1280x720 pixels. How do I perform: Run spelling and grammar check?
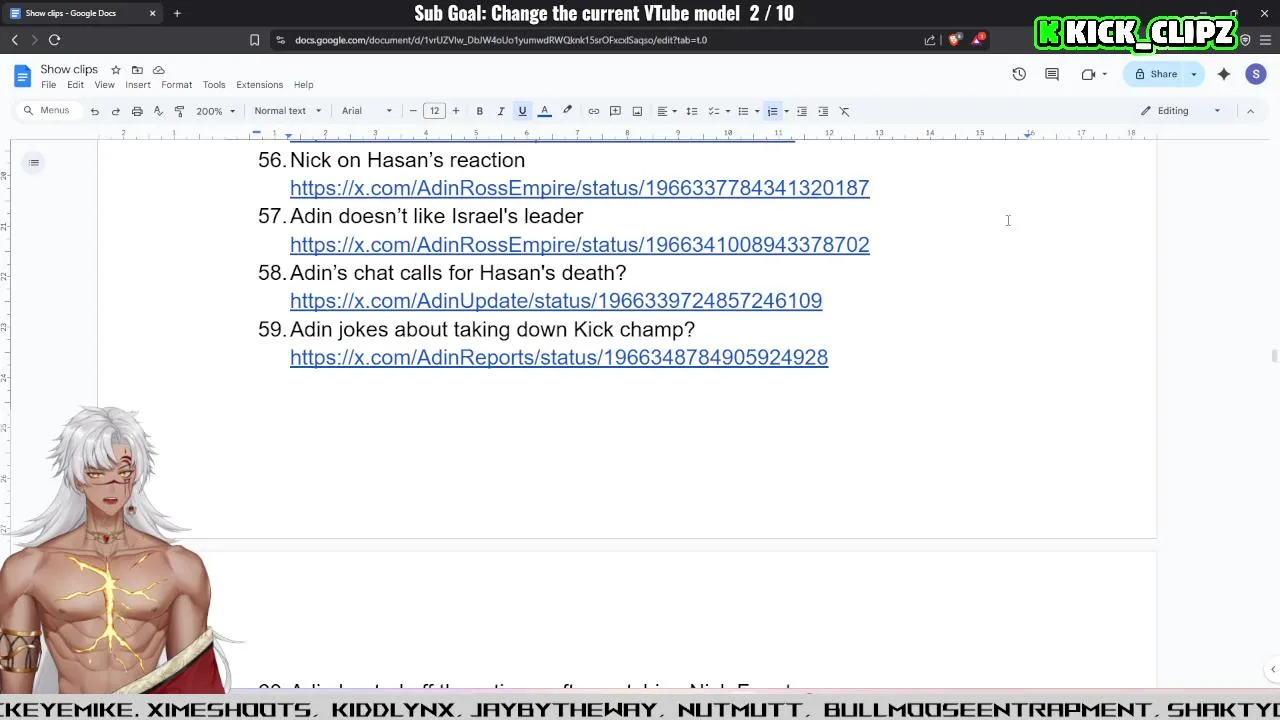[158, 111]
